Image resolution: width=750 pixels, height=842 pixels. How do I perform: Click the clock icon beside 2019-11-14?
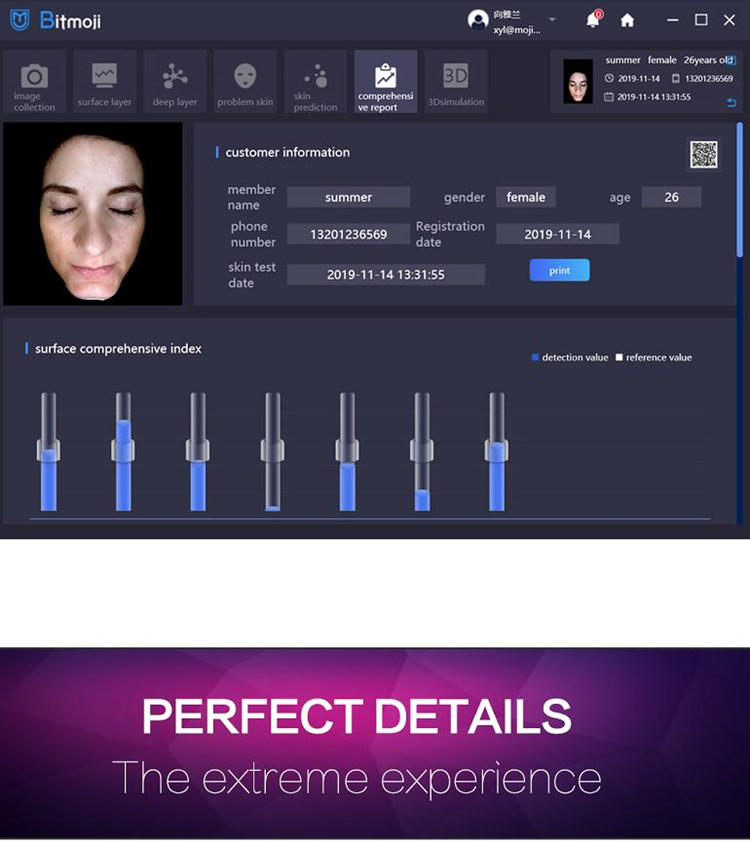coord(609,78)
